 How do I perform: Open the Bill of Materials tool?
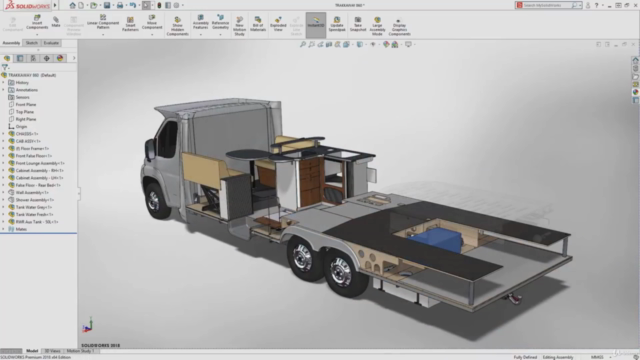[x=258, y=24]
